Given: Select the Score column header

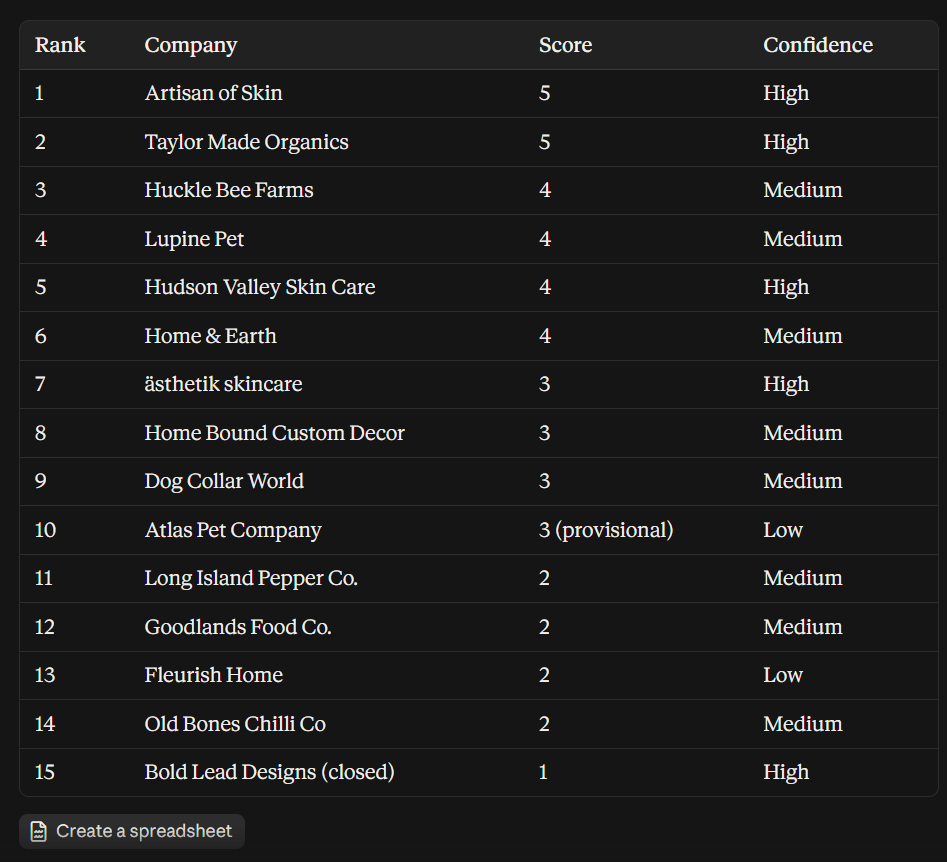Looking at the screenshot, I should click(565, 45).
